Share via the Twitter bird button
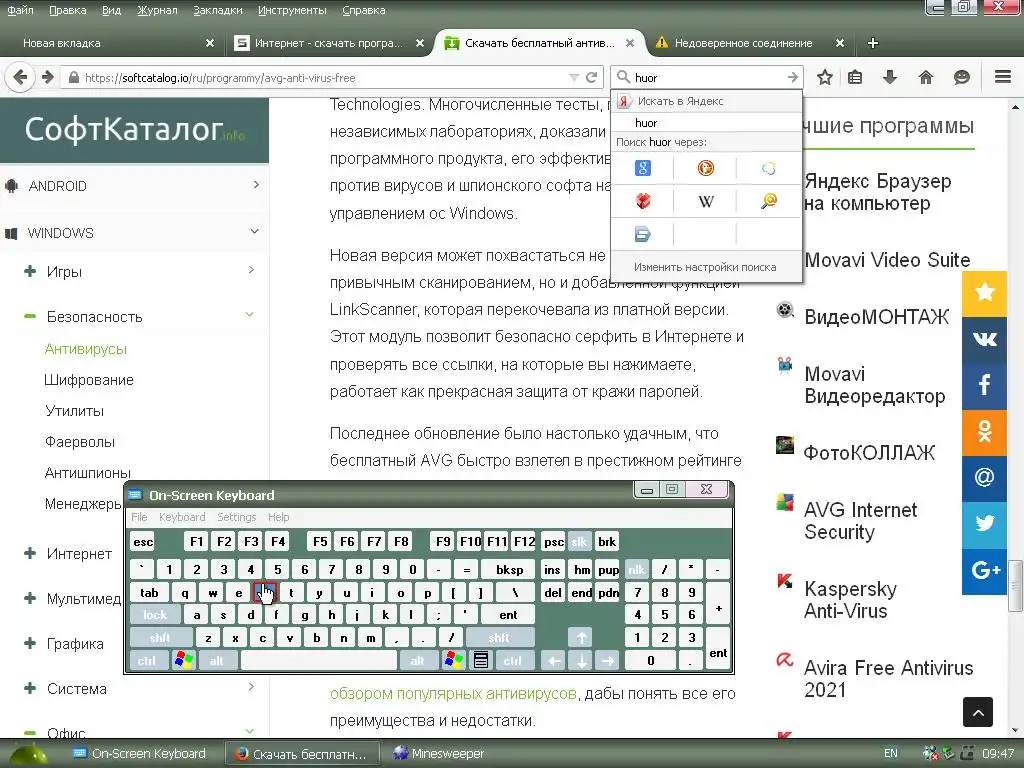The image size is (1024, 768). [x=984, y=524]
